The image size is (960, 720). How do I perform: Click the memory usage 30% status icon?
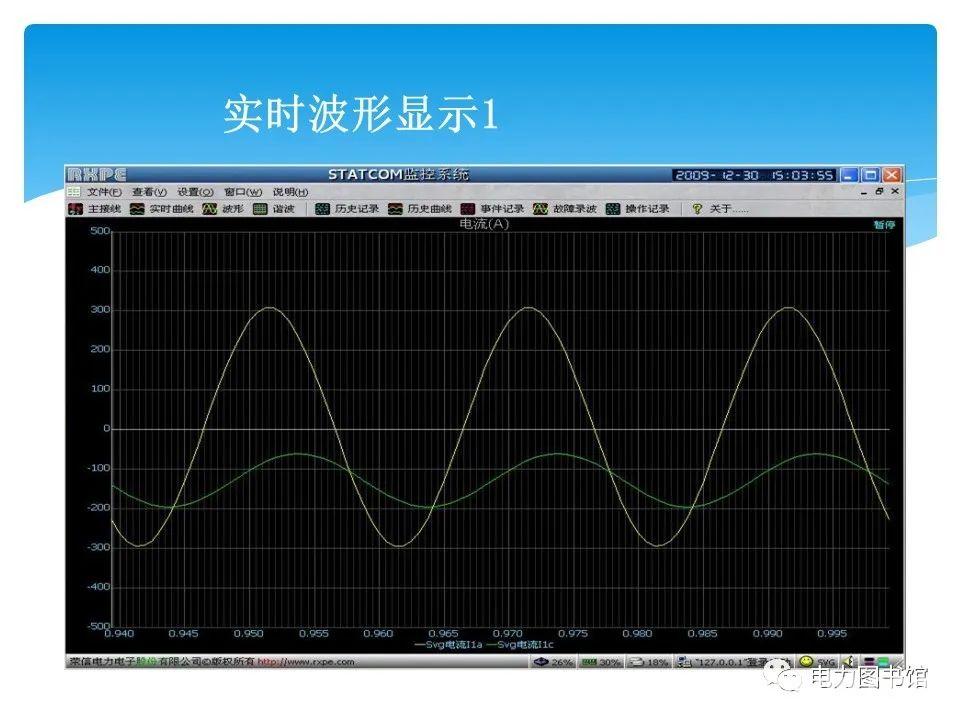click(x=589, y=662)
